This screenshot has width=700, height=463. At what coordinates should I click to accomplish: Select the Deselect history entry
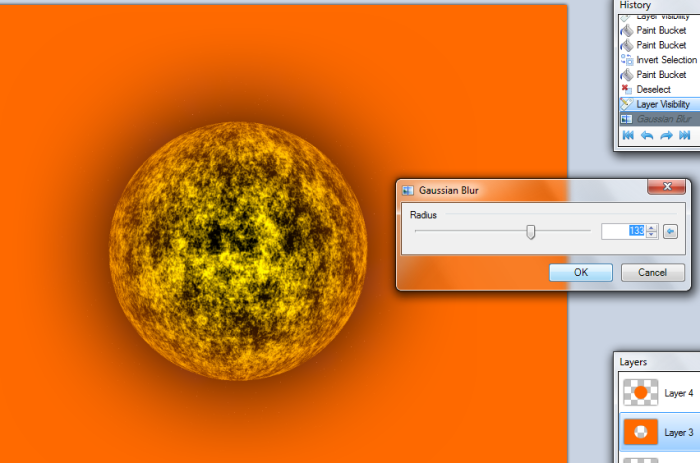tap(660, 89)
